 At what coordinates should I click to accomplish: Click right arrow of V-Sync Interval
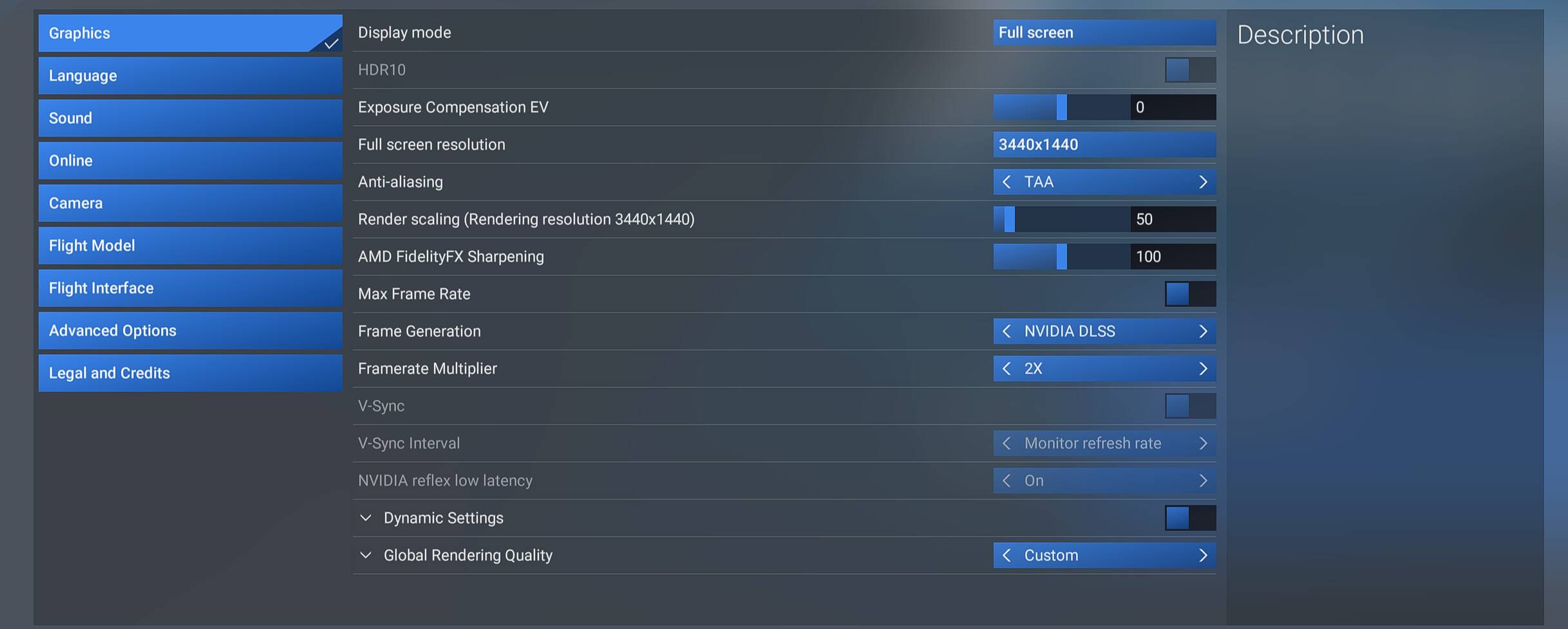(x=1203, y=444)
